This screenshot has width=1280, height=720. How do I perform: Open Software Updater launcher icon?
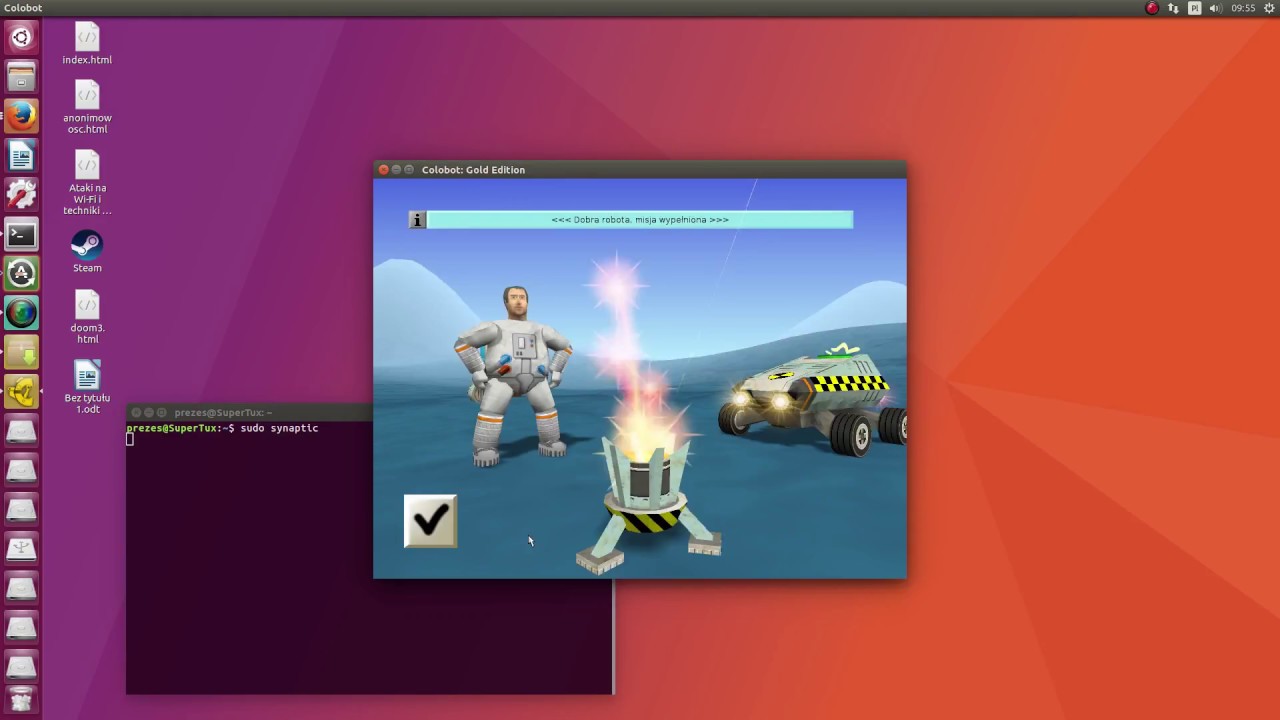coord(21,274)
